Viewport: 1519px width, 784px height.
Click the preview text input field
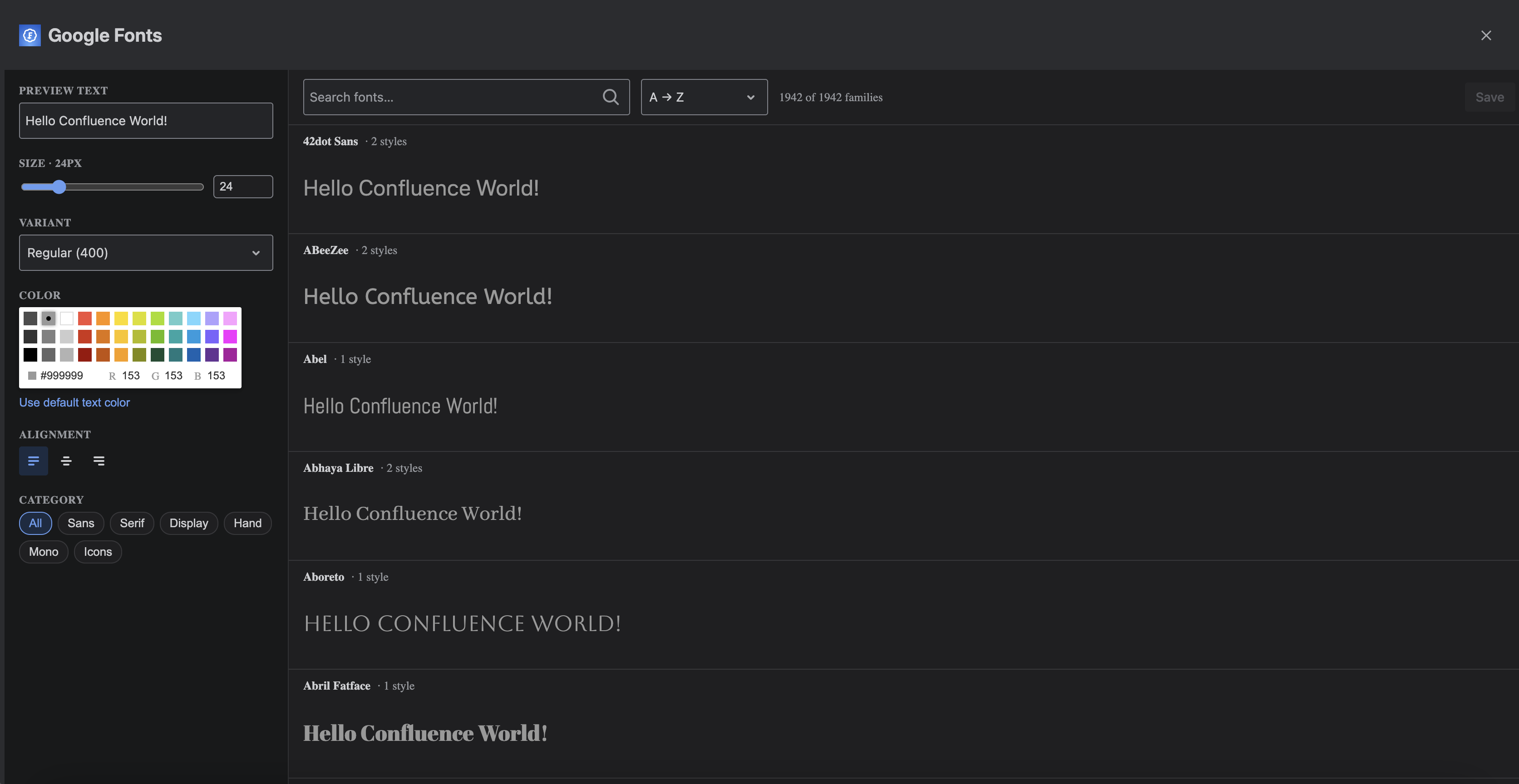tap(146, 121)
